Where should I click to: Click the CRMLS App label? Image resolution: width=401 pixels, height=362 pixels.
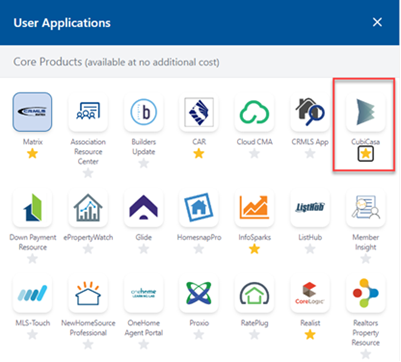tap(310, 142)
